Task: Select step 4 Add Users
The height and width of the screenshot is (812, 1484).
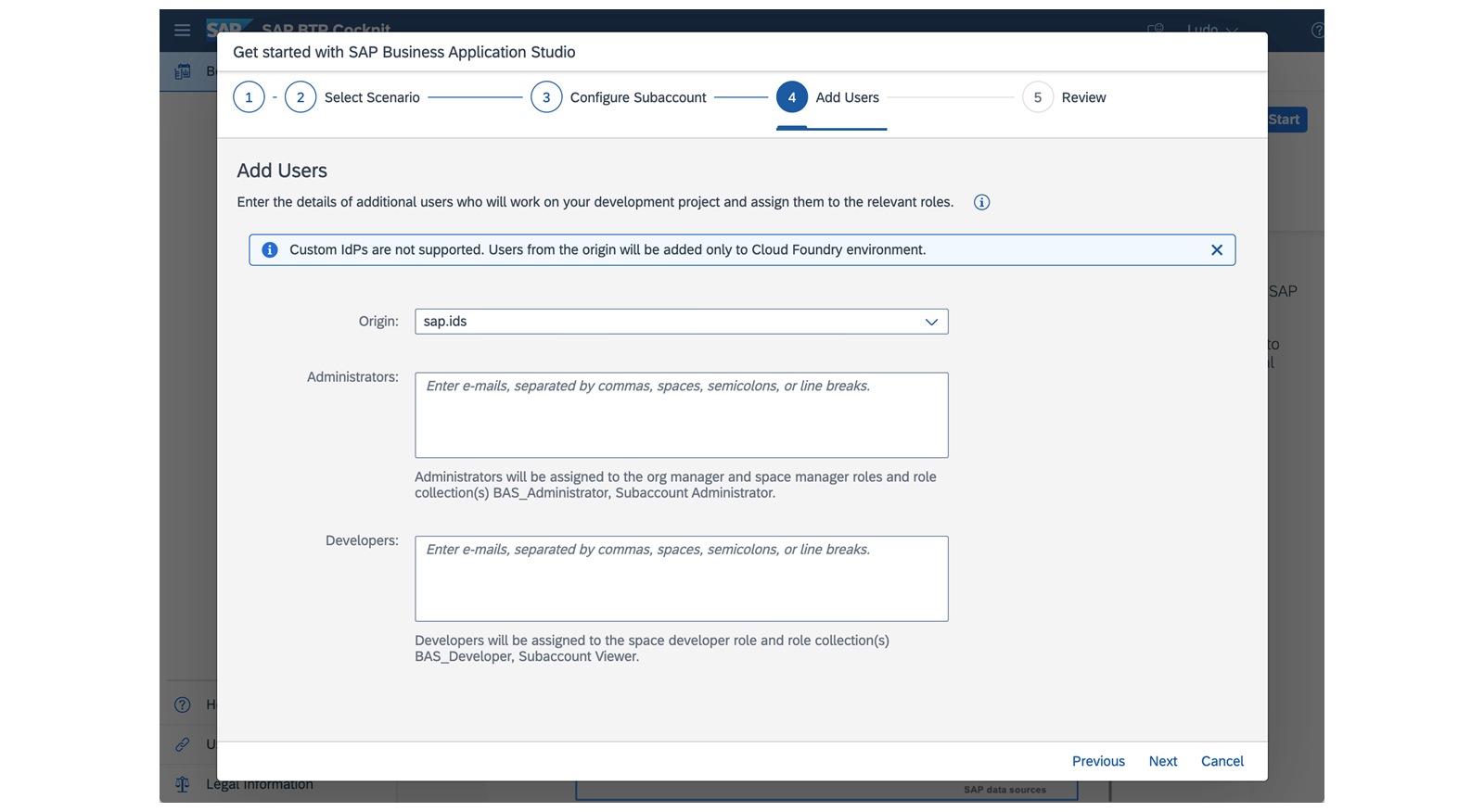Action: tap(828, 97)
